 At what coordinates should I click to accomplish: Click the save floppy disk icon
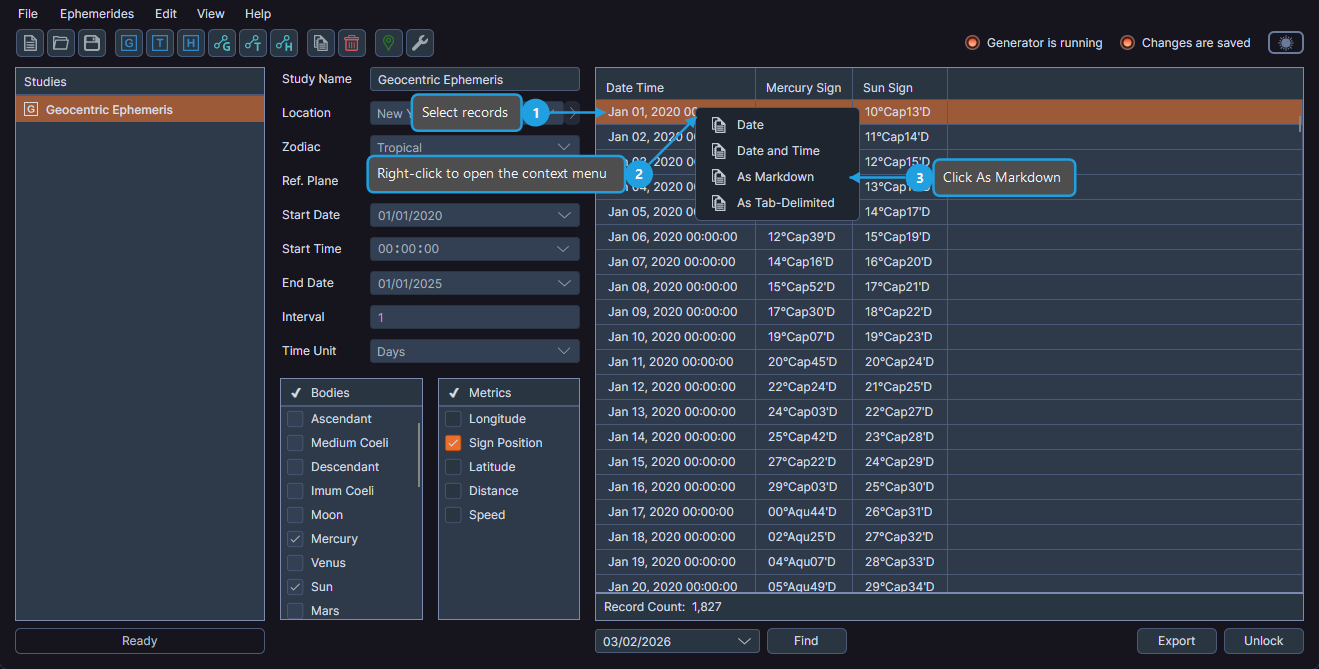click(x=92, y=43)
